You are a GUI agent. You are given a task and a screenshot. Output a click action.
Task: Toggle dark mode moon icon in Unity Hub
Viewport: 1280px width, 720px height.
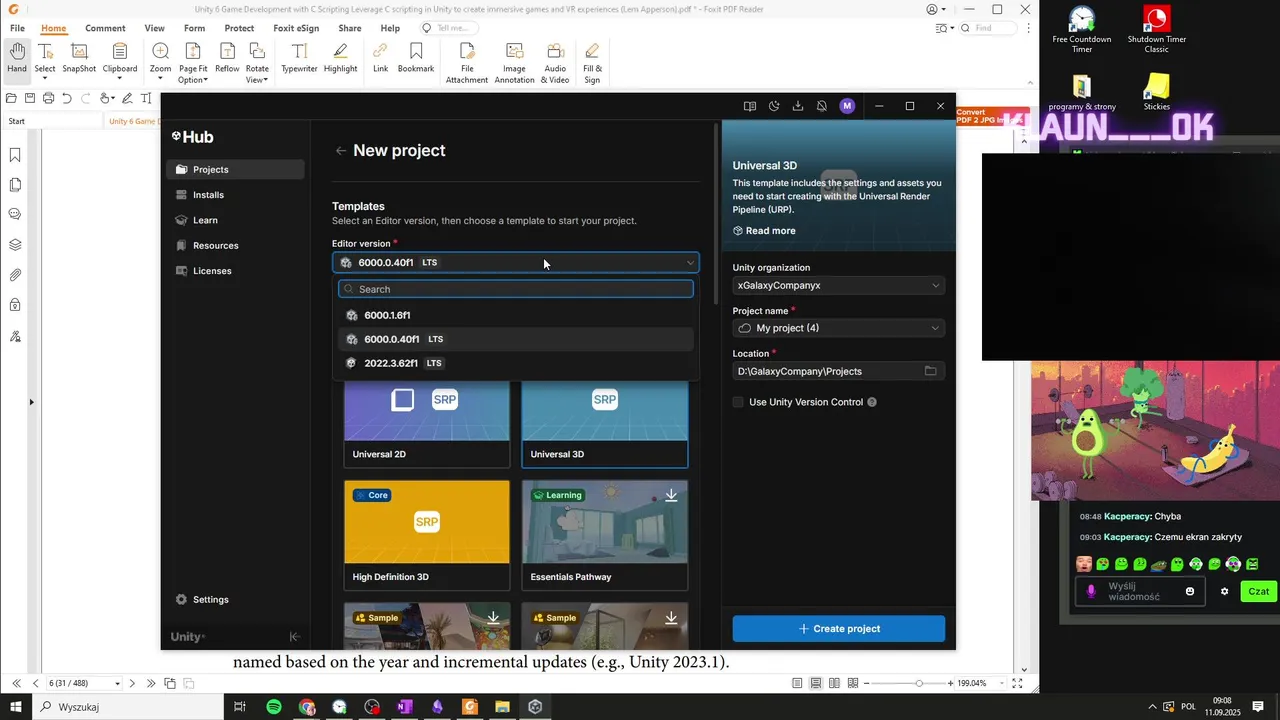point(774,106)
